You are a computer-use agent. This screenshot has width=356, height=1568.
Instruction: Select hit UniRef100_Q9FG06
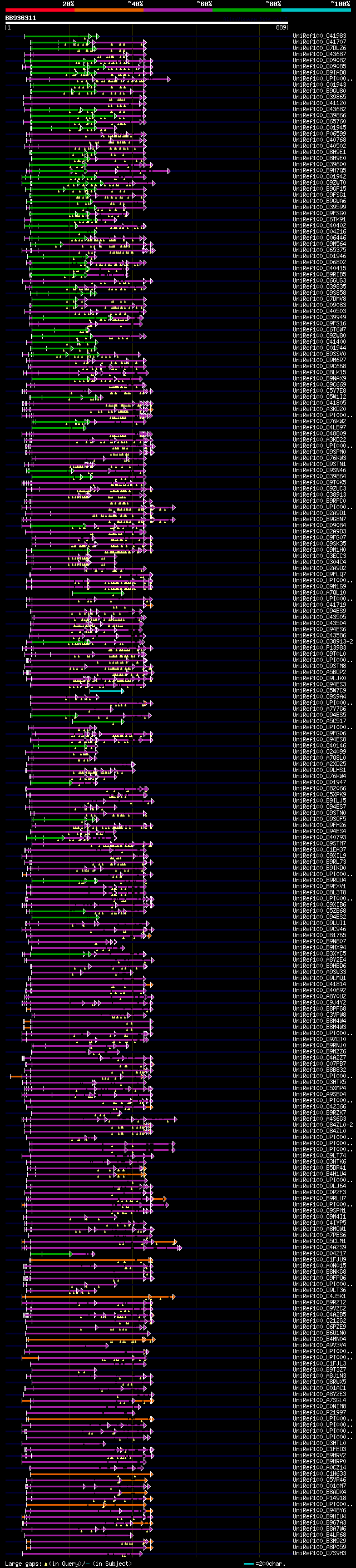point(319,734)
